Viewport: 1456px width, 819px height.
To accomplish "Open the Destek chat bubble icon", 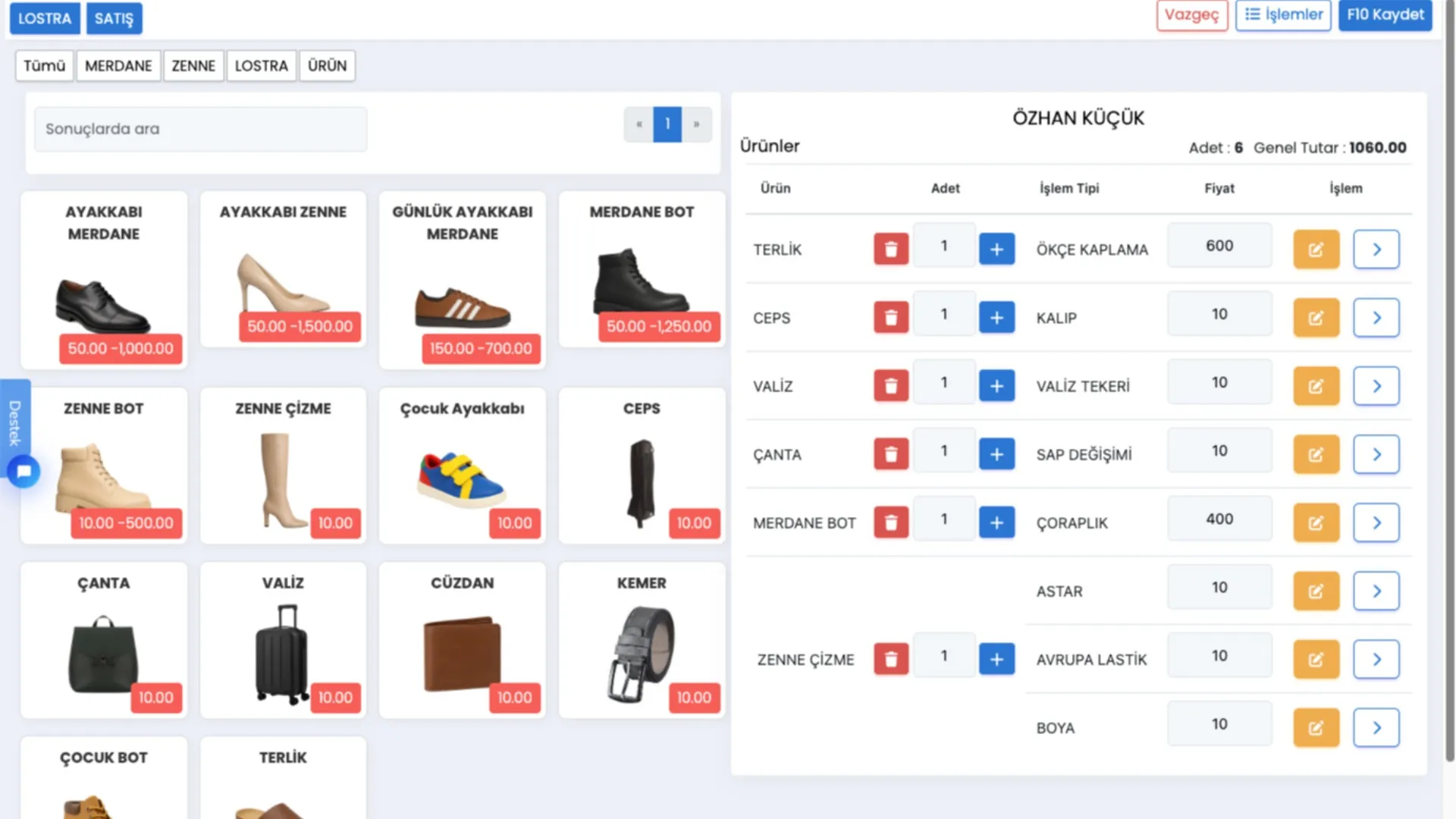I will click(x=24, y=471).
